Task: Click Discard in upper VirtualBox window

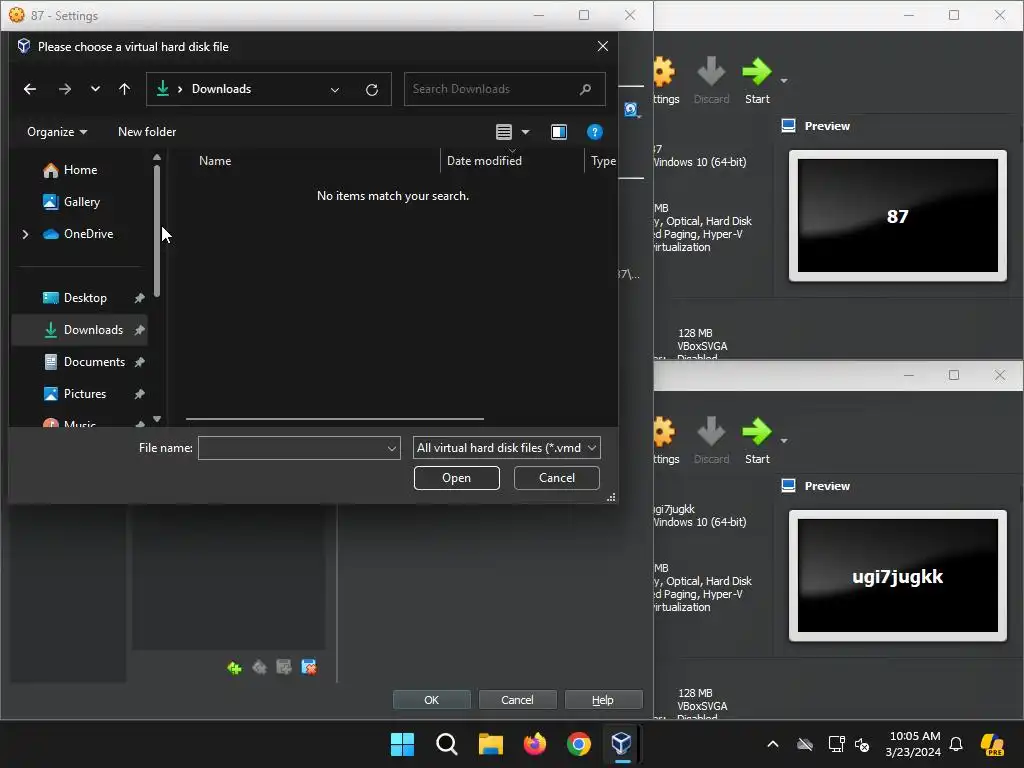Action: pos(711,81)
